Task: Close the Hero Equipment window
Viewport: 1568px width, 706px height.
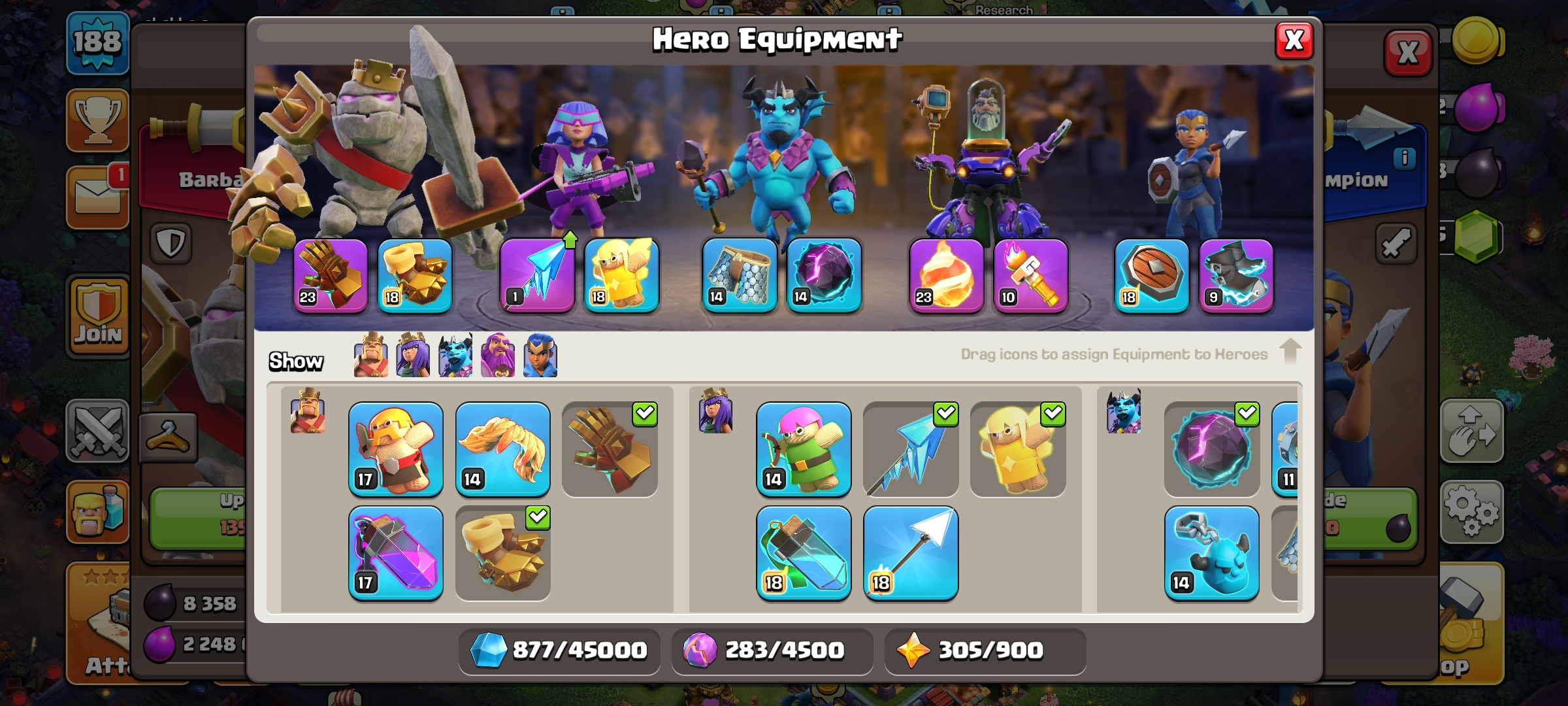Action: (1294, 41)
